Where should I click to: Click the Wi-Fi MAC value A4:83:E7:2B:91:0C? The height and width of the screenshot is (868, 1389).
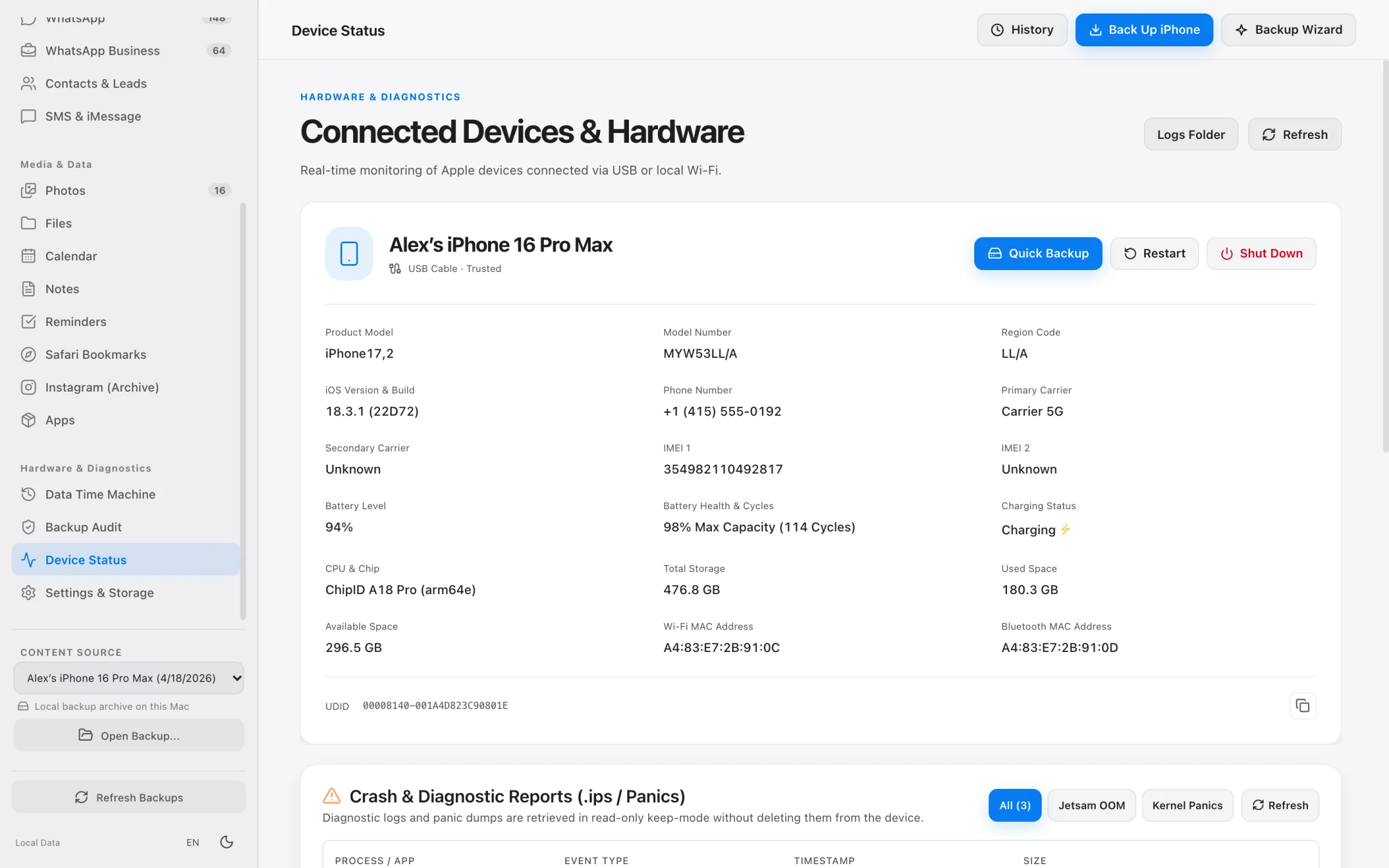722,648
